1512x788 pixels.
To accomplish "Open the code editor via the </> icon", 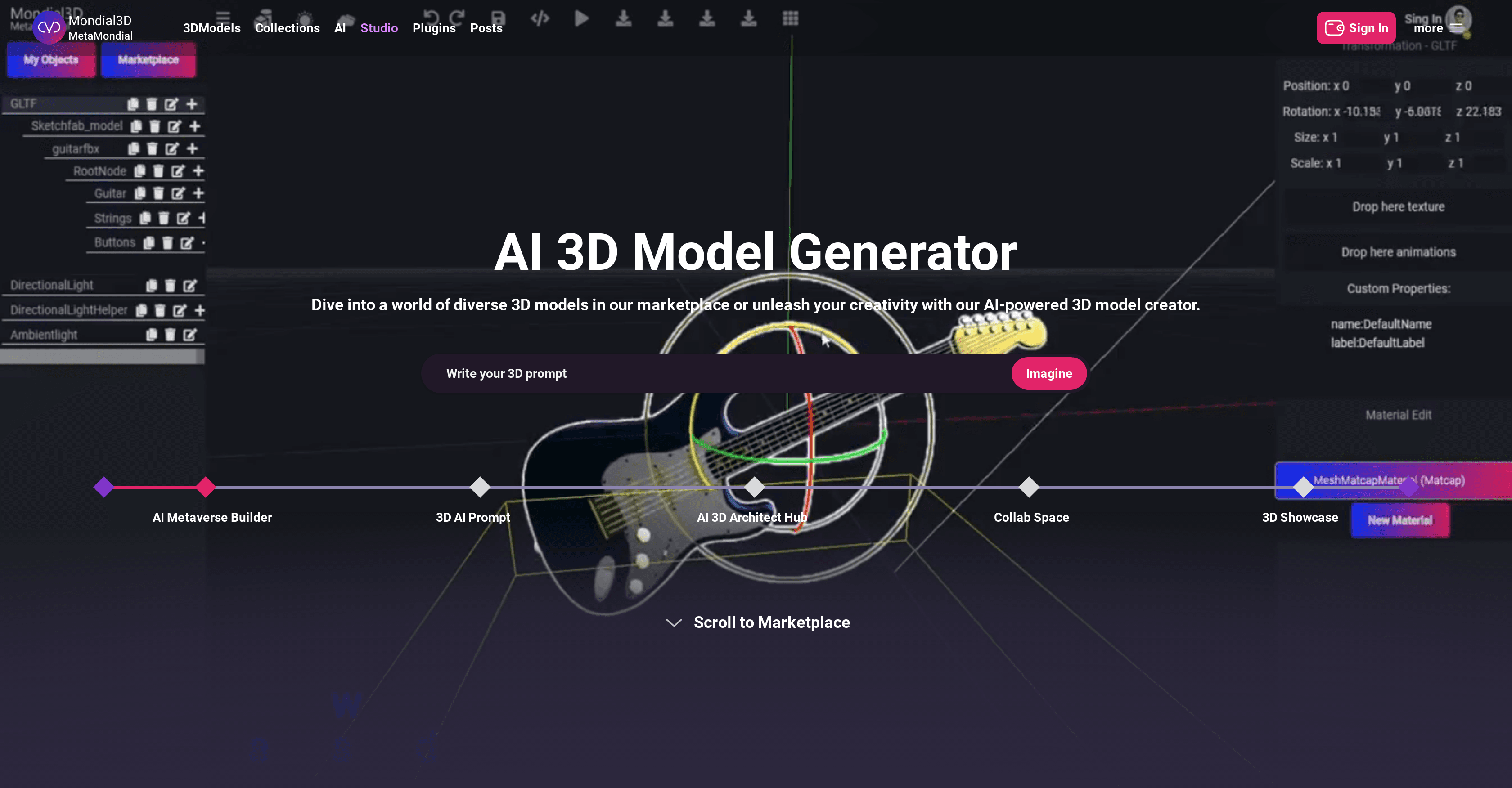I will (540, 18).
